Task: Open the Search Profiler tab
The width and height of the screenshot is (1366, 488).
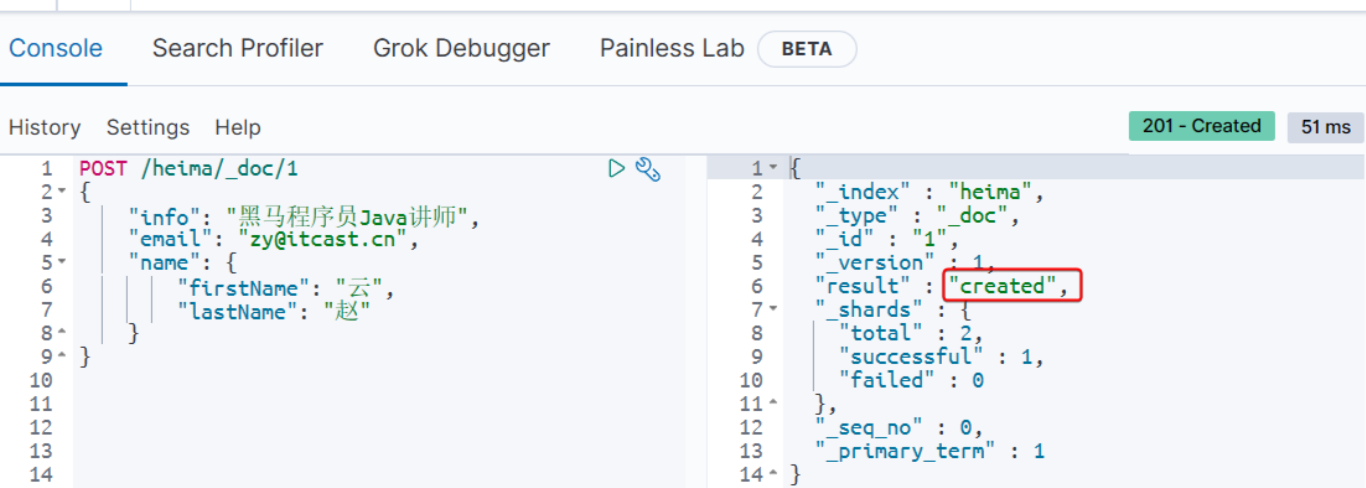Action: click(237, 48)
